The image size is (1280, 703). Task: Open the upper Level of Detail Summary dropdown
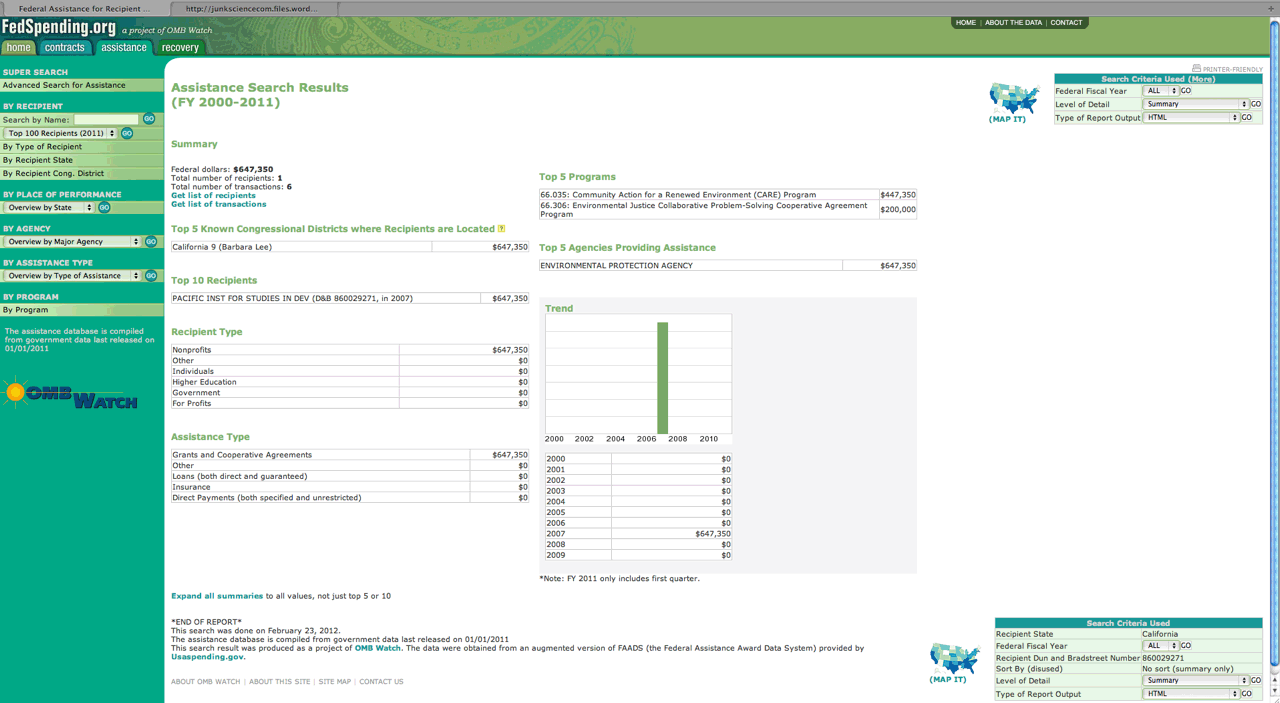click(1196, 104)
